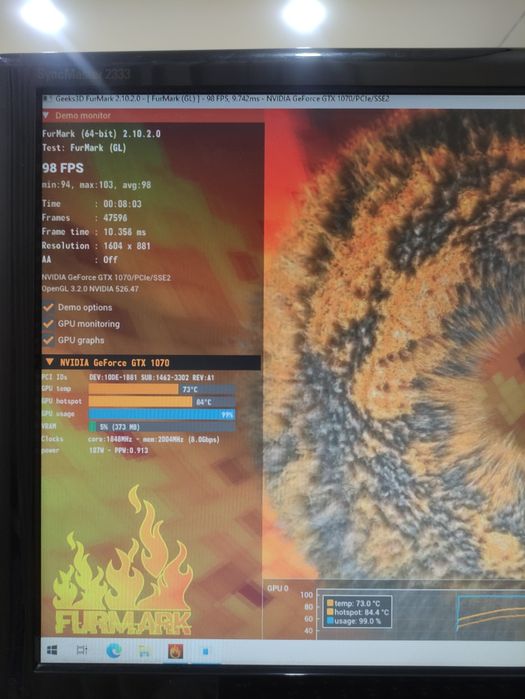Click the FurMark window title bar

[x=283, y=99]
